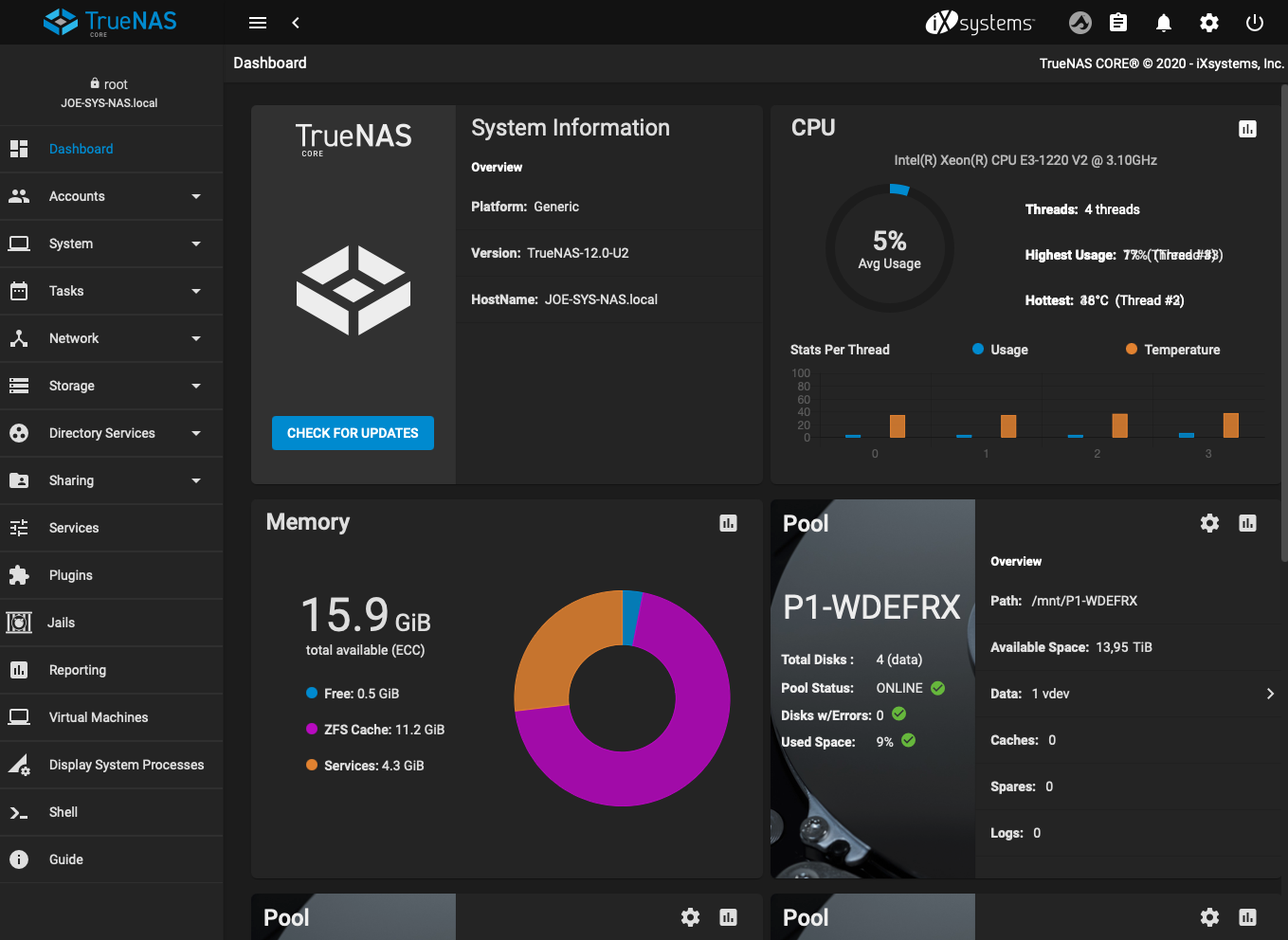The image size is (1288, 940).
Task: Open P1-WDEFRX pool reports chart icon
Action: pos(1247,523)
